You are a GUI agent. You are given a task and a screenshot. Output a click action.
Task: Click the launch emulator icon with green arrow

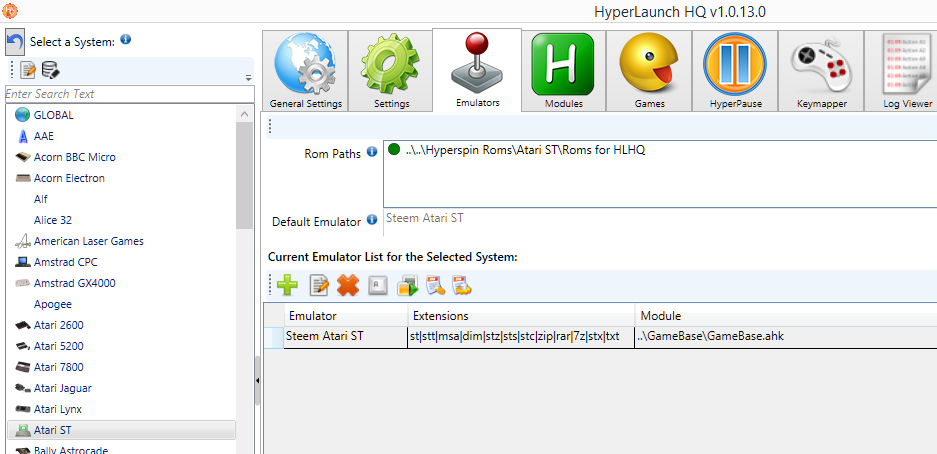pyautogui.click(x=407, y=286)
